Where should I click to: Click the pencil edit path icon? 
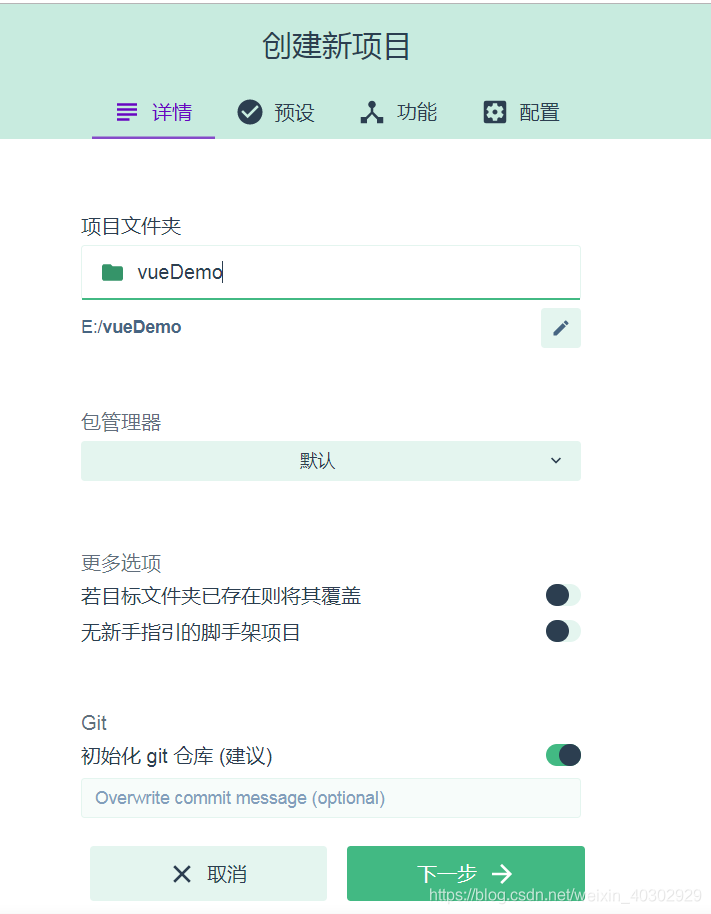point(561,328)
